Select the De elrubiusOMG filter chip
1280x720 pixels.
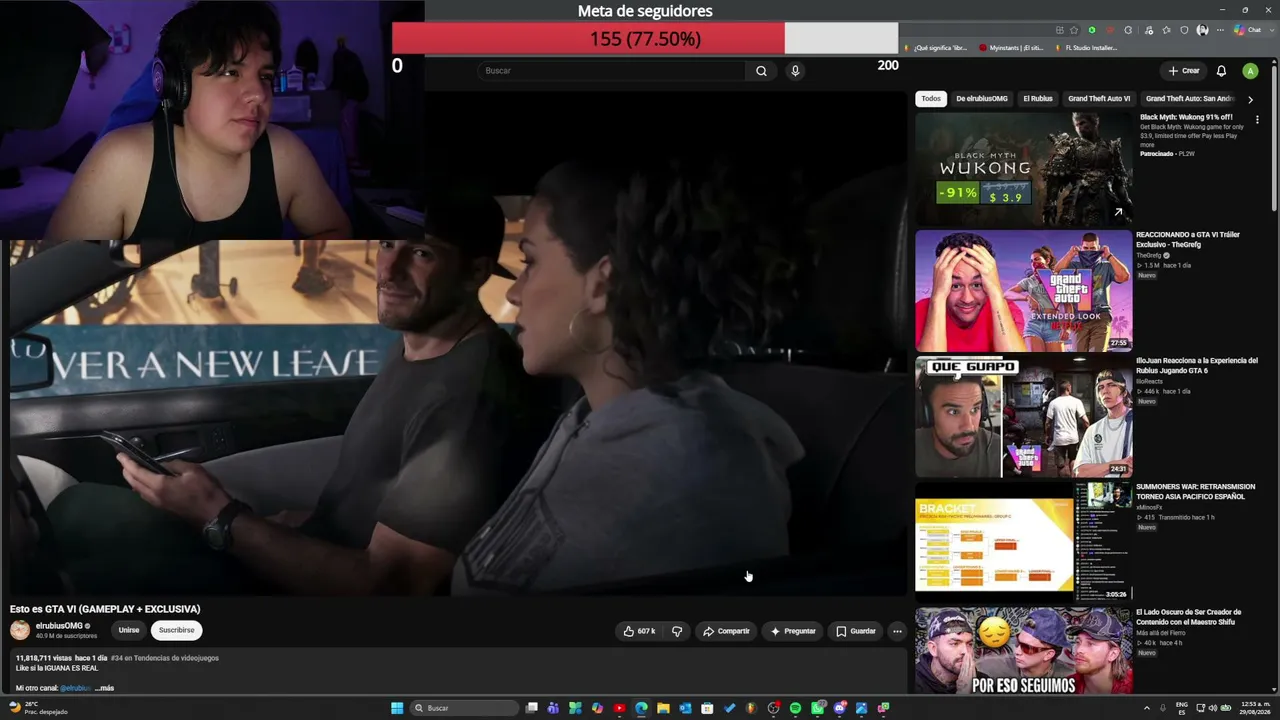pyautogui.click(x=982, y=99)
